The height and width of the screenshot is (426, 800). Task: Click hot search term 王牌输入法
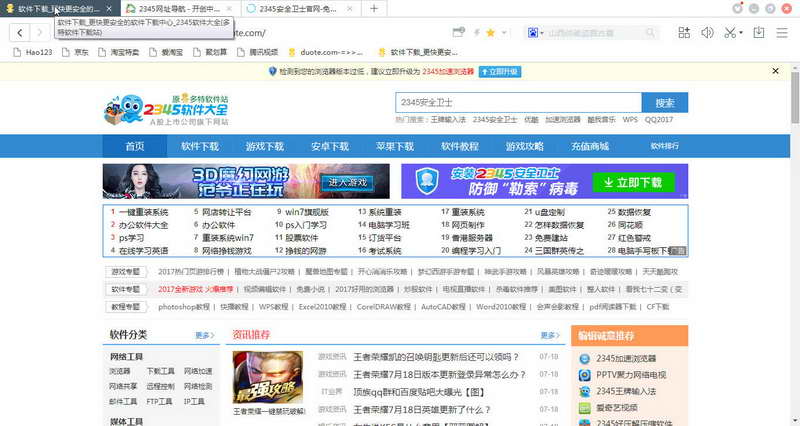tap(448, 119)
